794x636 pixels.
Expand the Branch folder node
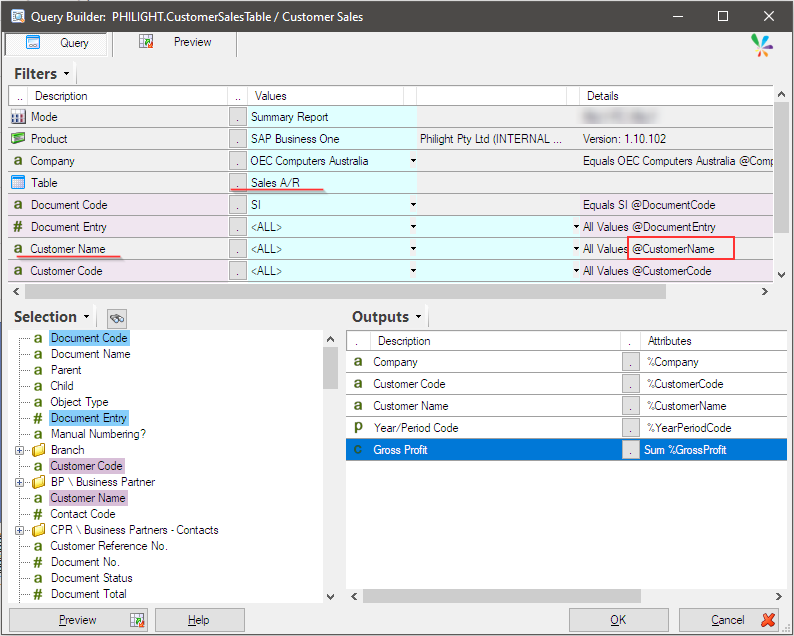(x=19, y=450)
